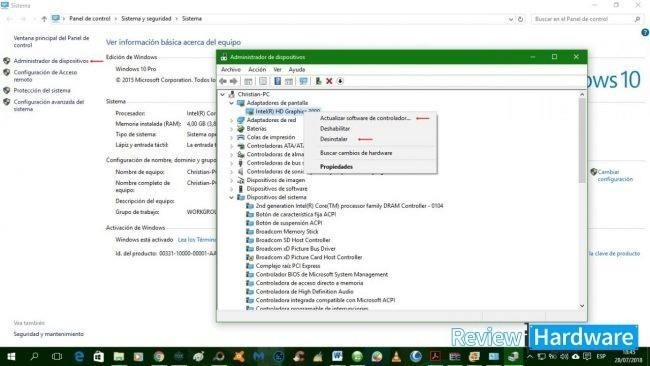Collapse the Christian-PC root node
This screenshot has width=650, height=366.
point(223,95)
